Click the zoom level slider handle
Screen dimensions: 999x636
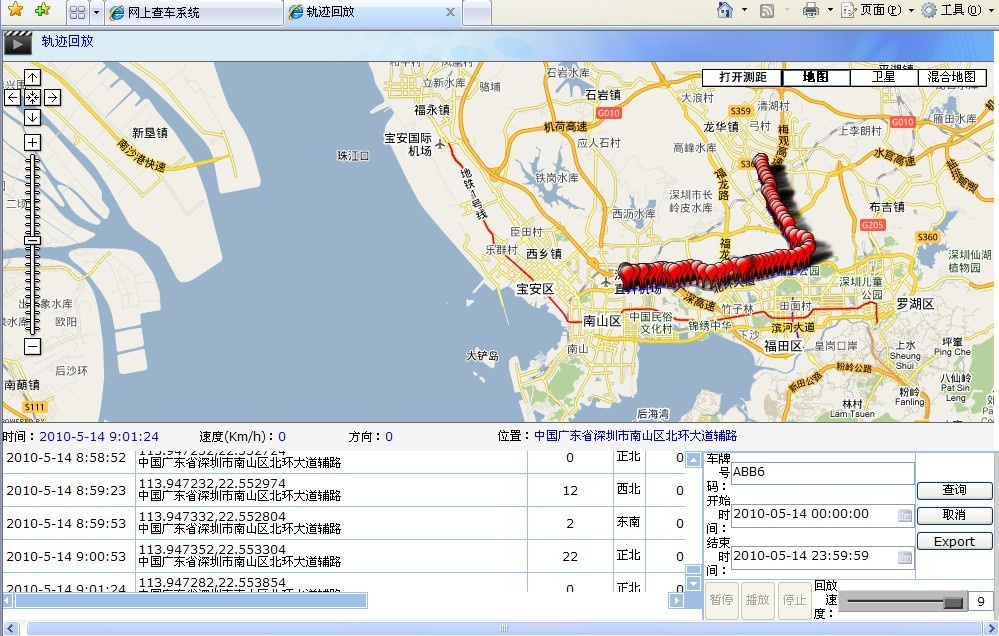[x=32, y=241]
